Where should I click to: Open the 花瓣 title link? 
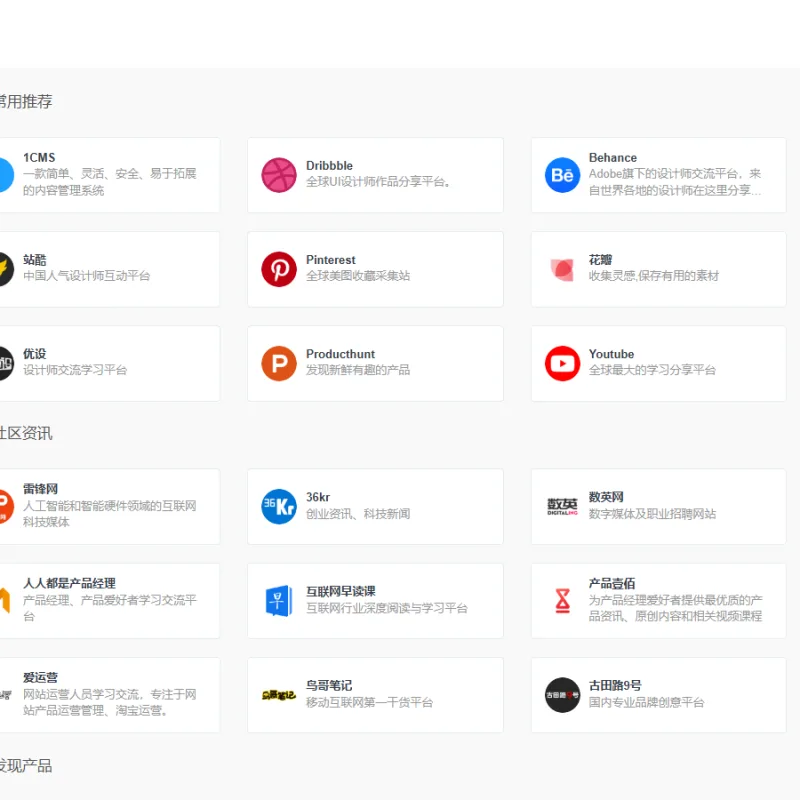point(601,260)
